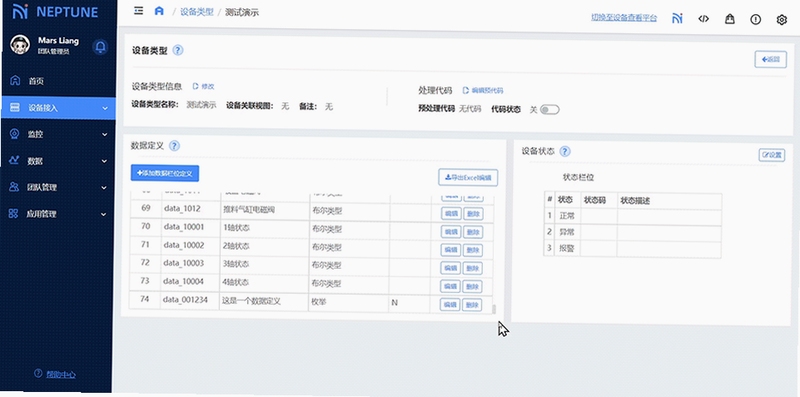This screenshot has width=800, height=397.
Task: Click 删除 for row data_10002
Action: tap(472, 250)
